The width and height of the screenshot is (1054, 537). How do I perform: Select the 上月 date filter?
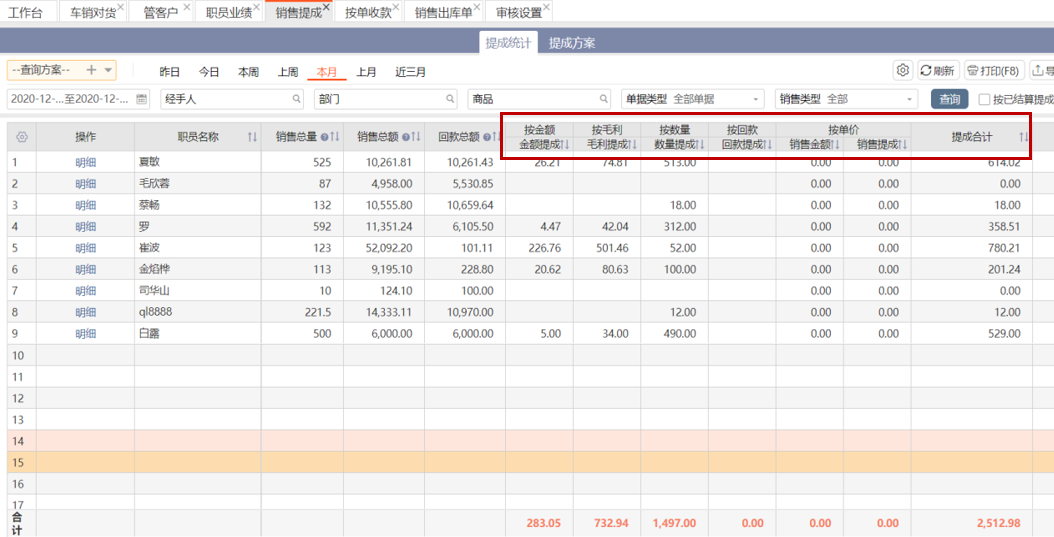coord(367,72)
